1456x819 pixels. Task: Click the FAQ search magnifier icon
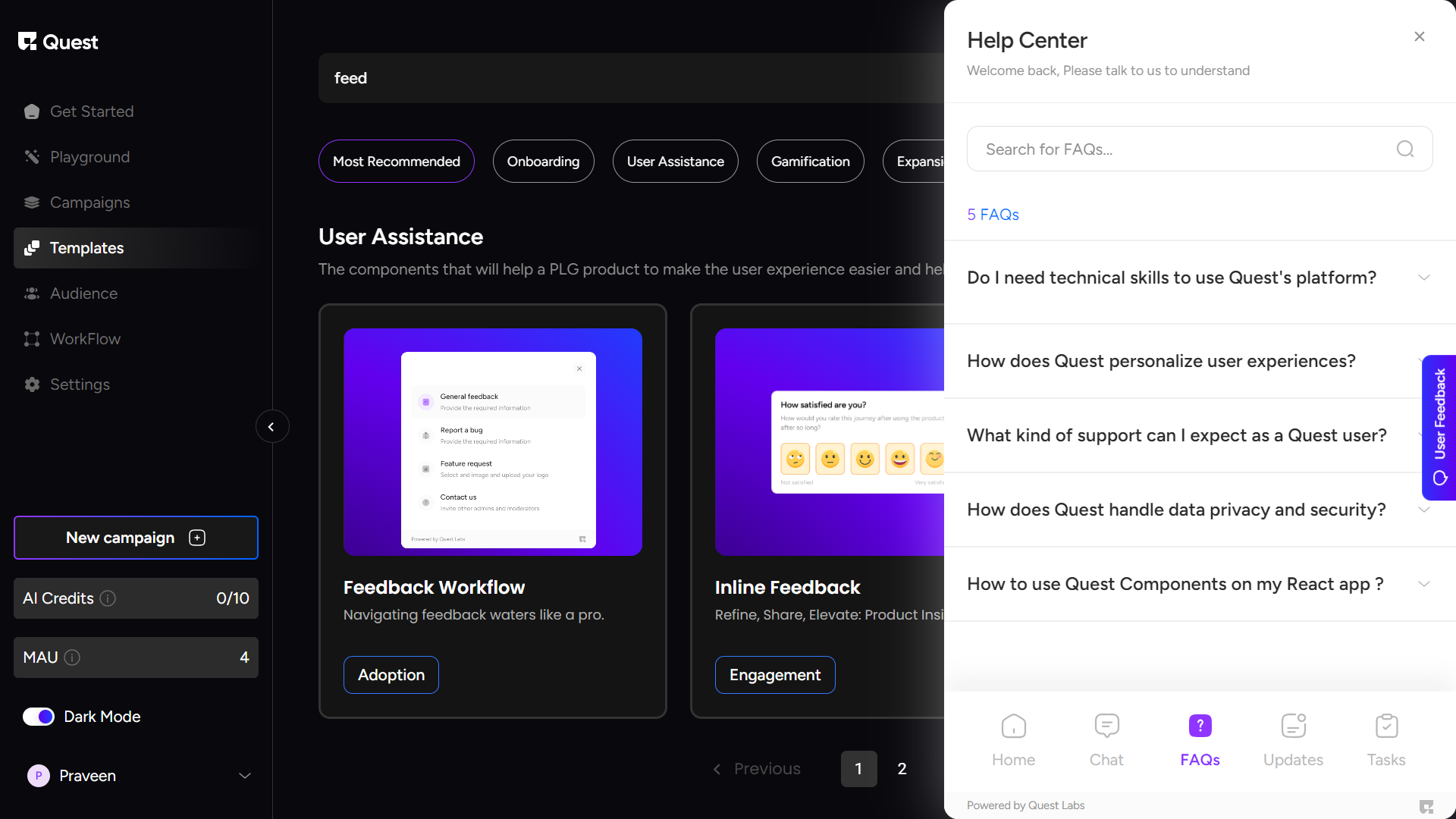pos(1404,149)
